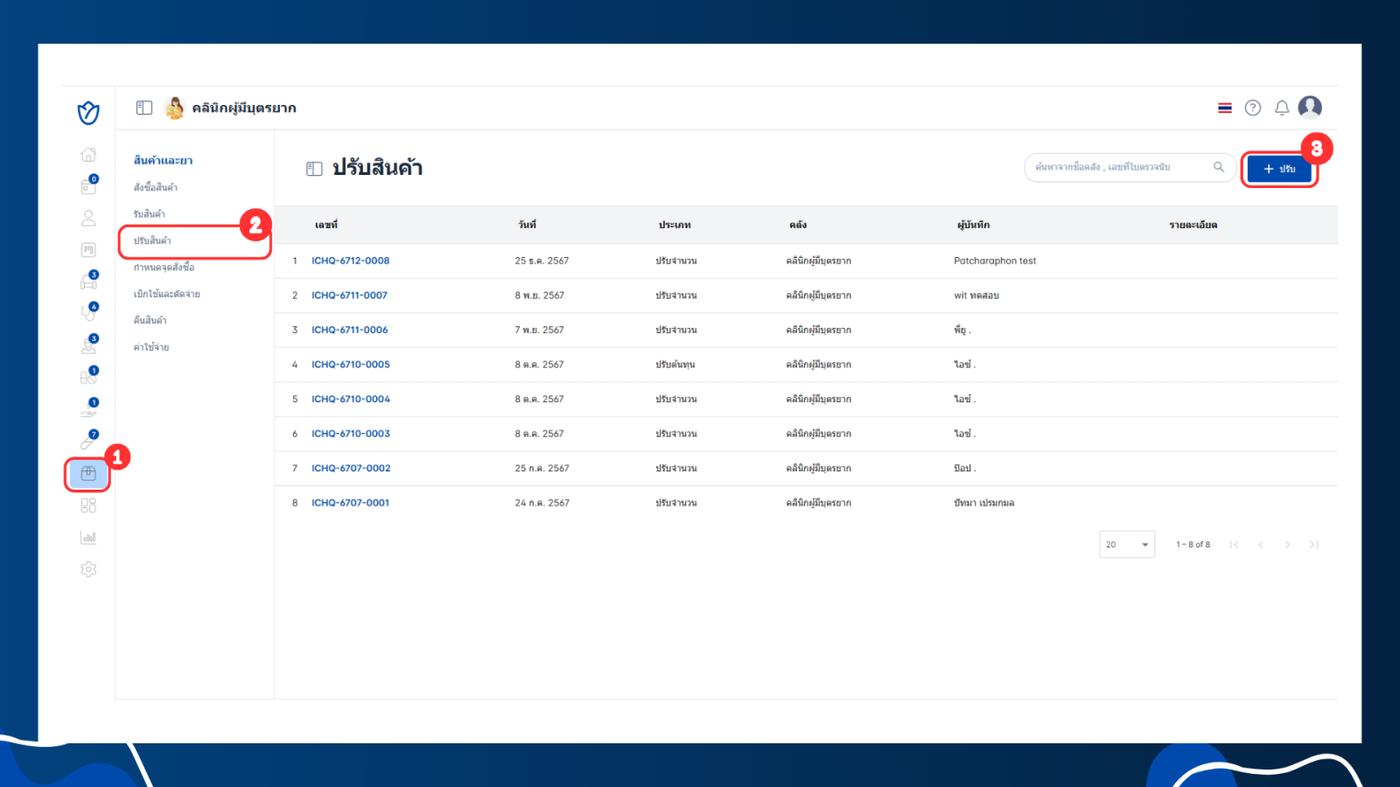The width and height of the screenshot is (1400, 787).
Task: Select the highlighted inventory box icon
Action: point(88,473)
